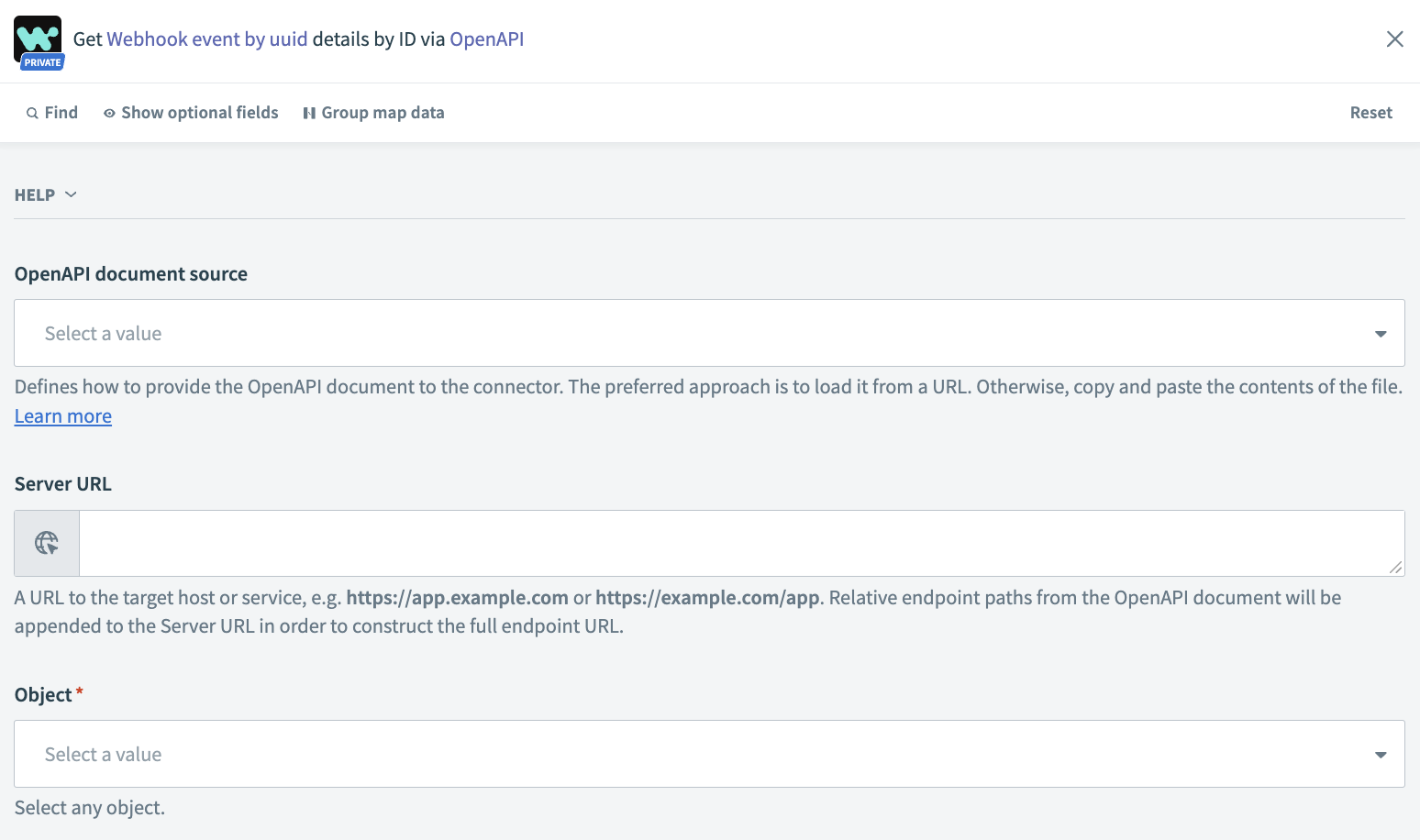1420x840 pixels.
Task: Click the Webhook event by uuid link
Action: click(x=207, y=39)
